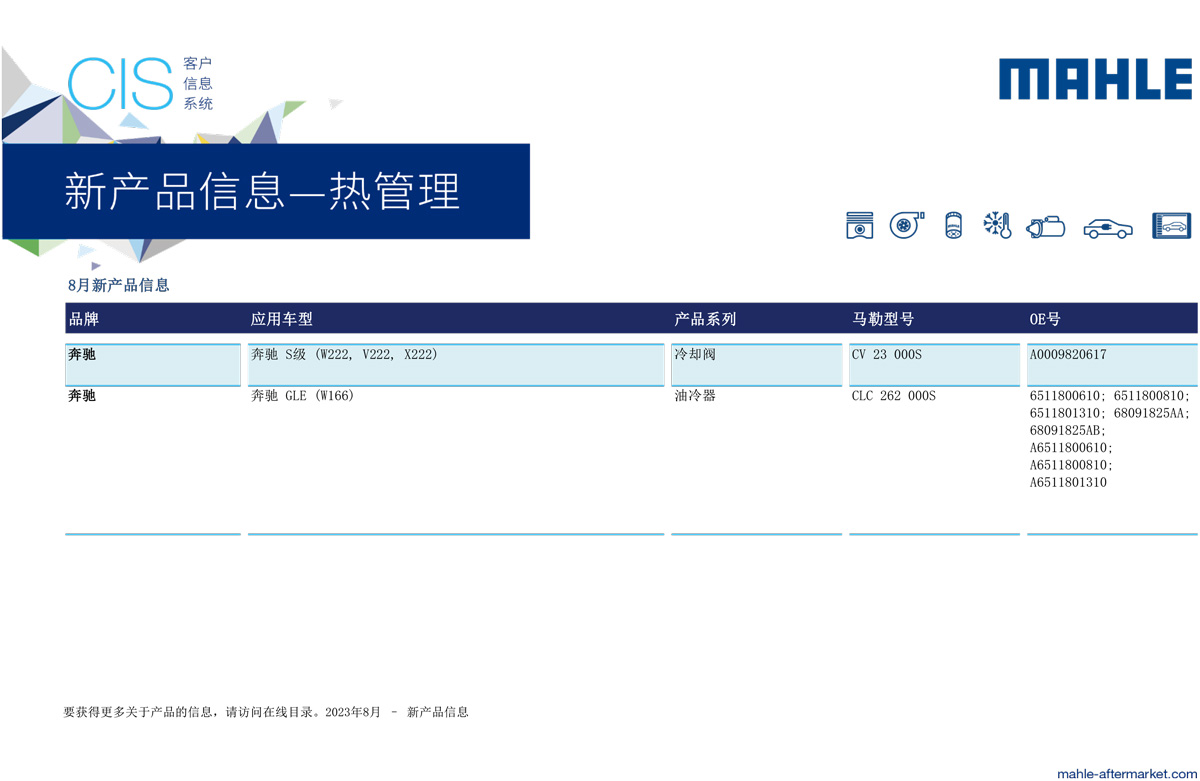Click the diagnostics tablet car icon
This screenshot has height=781, width=1200.
1171,226
